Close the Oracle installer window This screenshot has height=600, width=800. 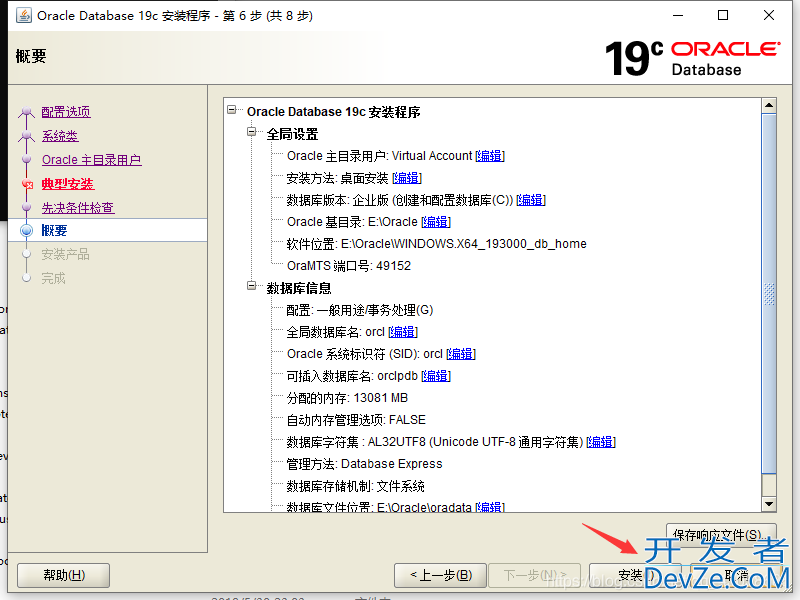coord(769,15)
